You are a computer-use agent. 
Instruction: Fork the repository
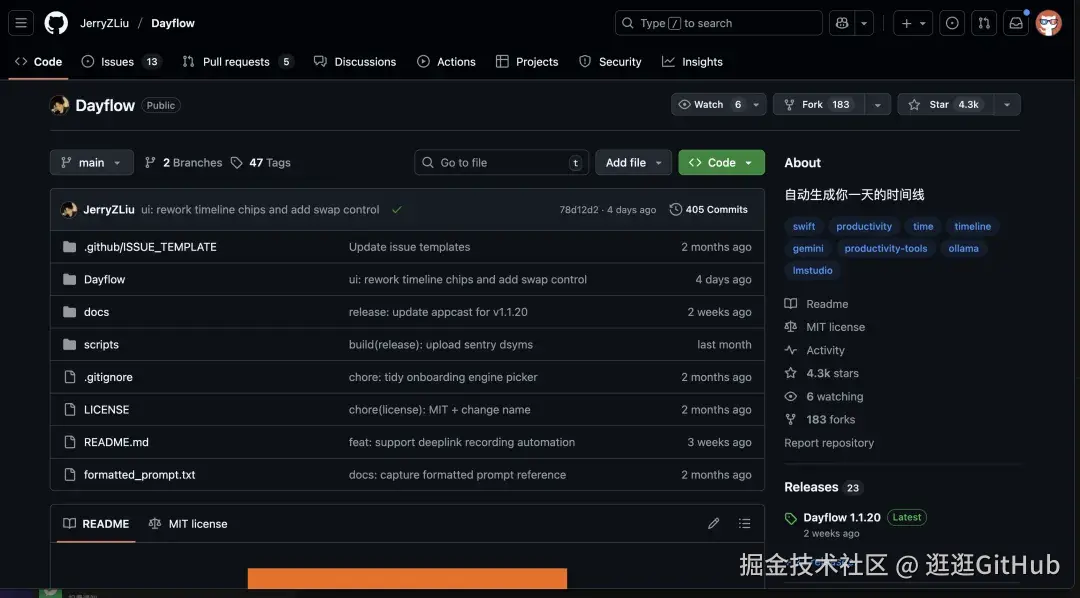pyautogui.click(x=818, y=105)
